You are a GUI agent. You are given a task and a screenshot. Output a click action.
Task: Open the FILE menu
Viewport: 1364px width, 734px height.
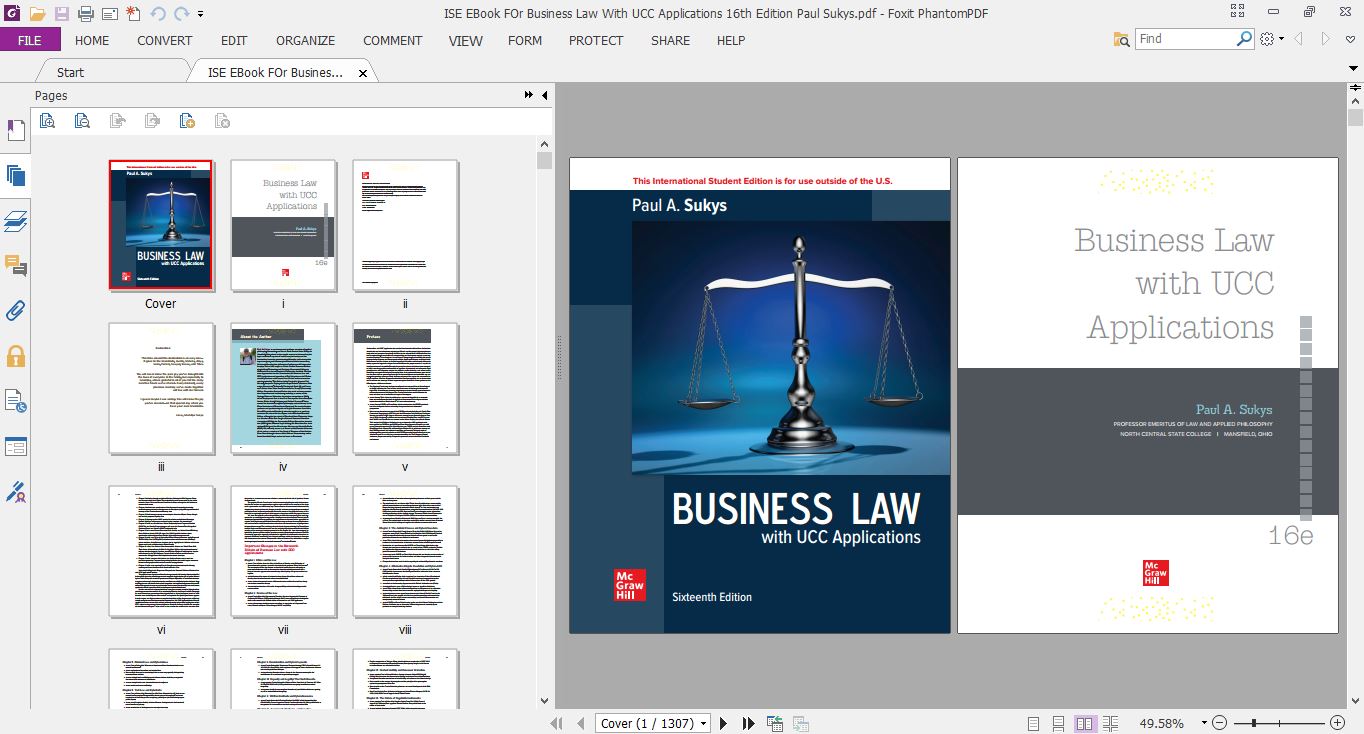(30, 40)
